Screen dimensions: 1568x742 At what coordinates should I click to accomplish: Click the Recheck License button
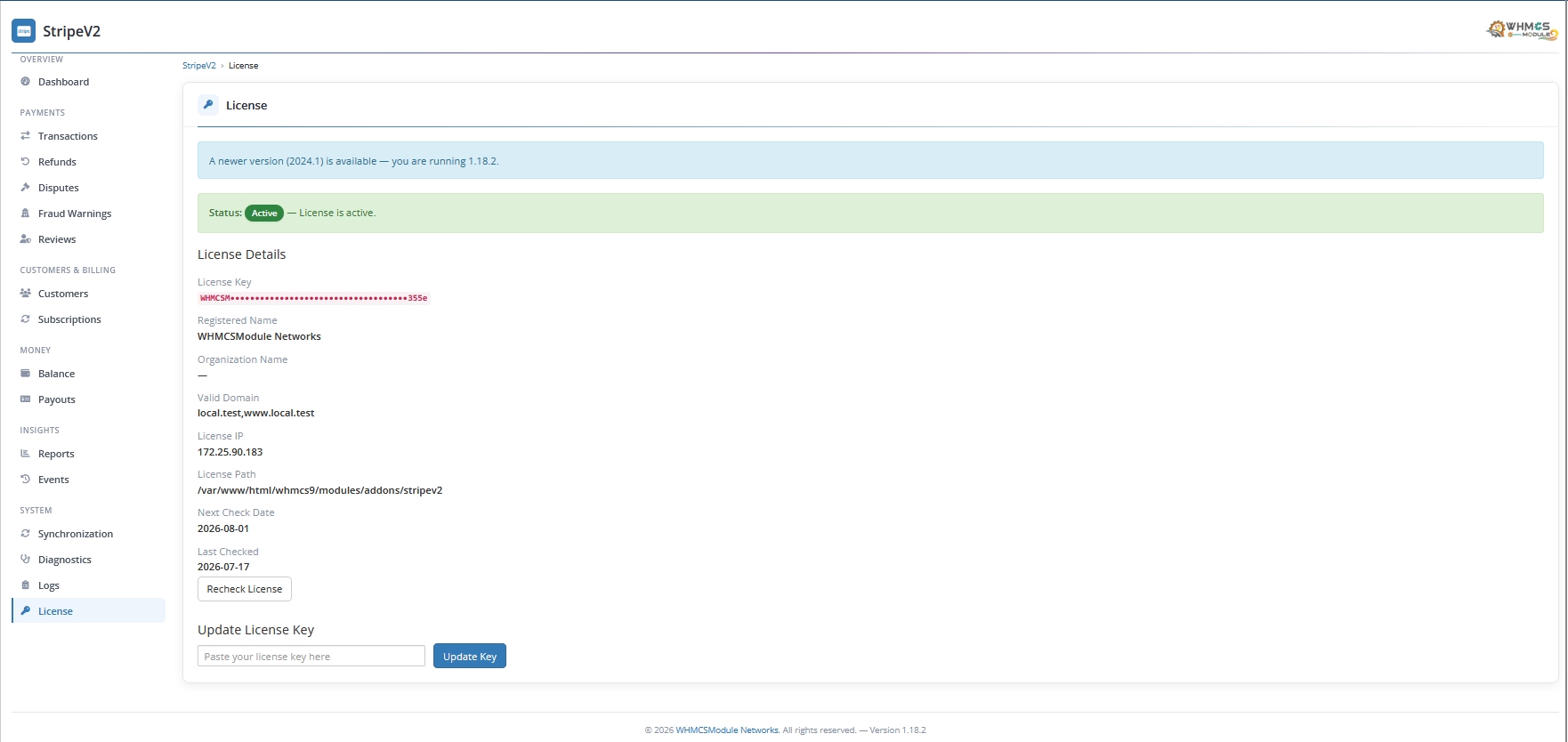(x=245, y=589)
